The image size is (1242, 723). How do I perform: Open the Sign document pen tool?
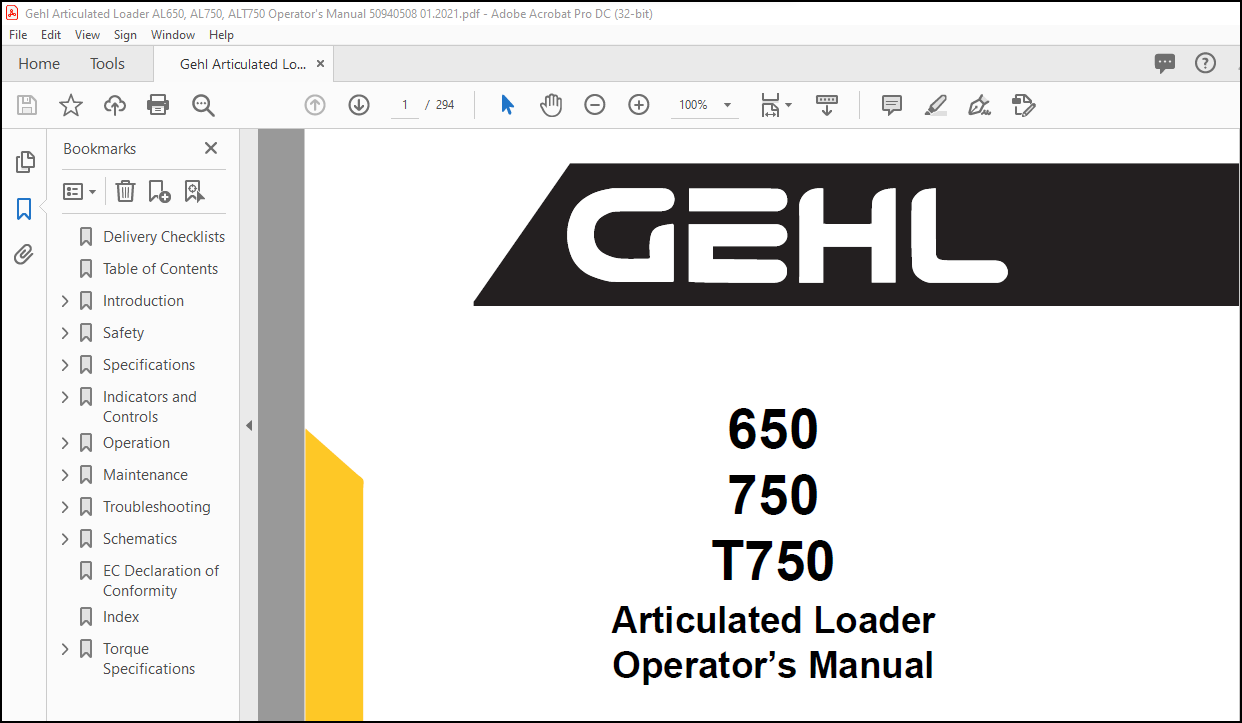(980, 105)
